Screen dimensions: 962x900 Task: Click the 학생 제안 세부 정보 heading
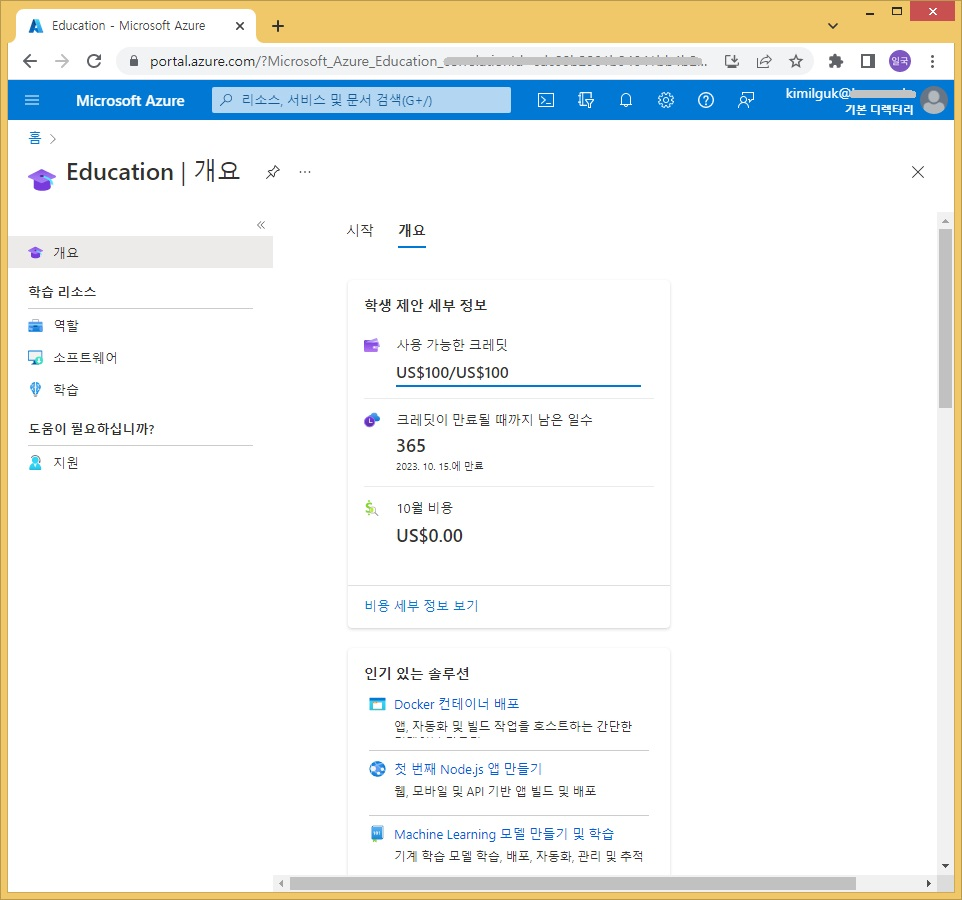point(425,306)
